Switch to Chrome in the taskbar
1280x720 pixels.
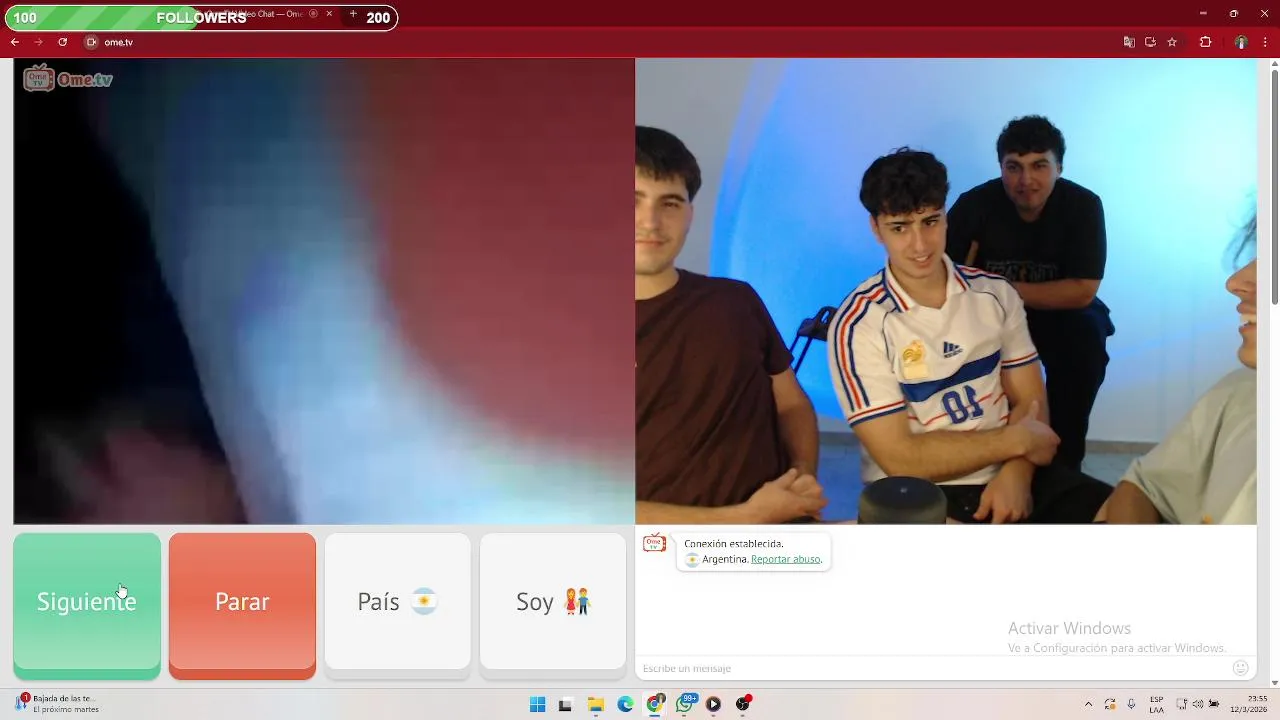[655, 704]
